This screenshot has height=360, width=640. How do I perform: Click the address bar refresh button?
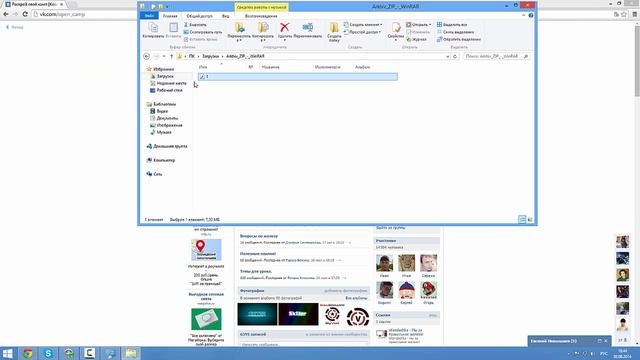[x=455, y=56]
